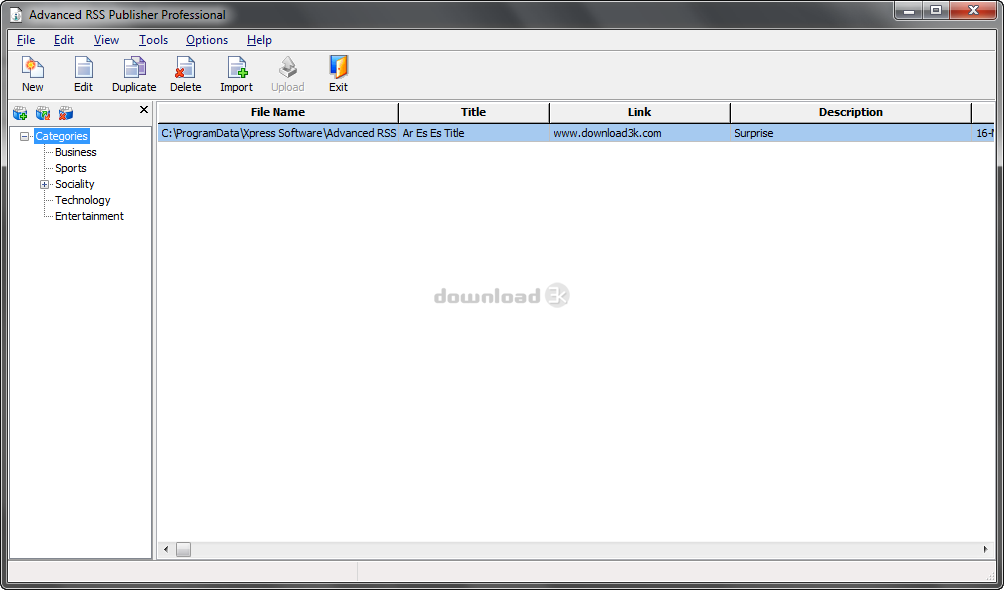This screenshot has width=1004, height=590.
Task: Click the horizontal scrollbar left arrow
Action: 166,550
